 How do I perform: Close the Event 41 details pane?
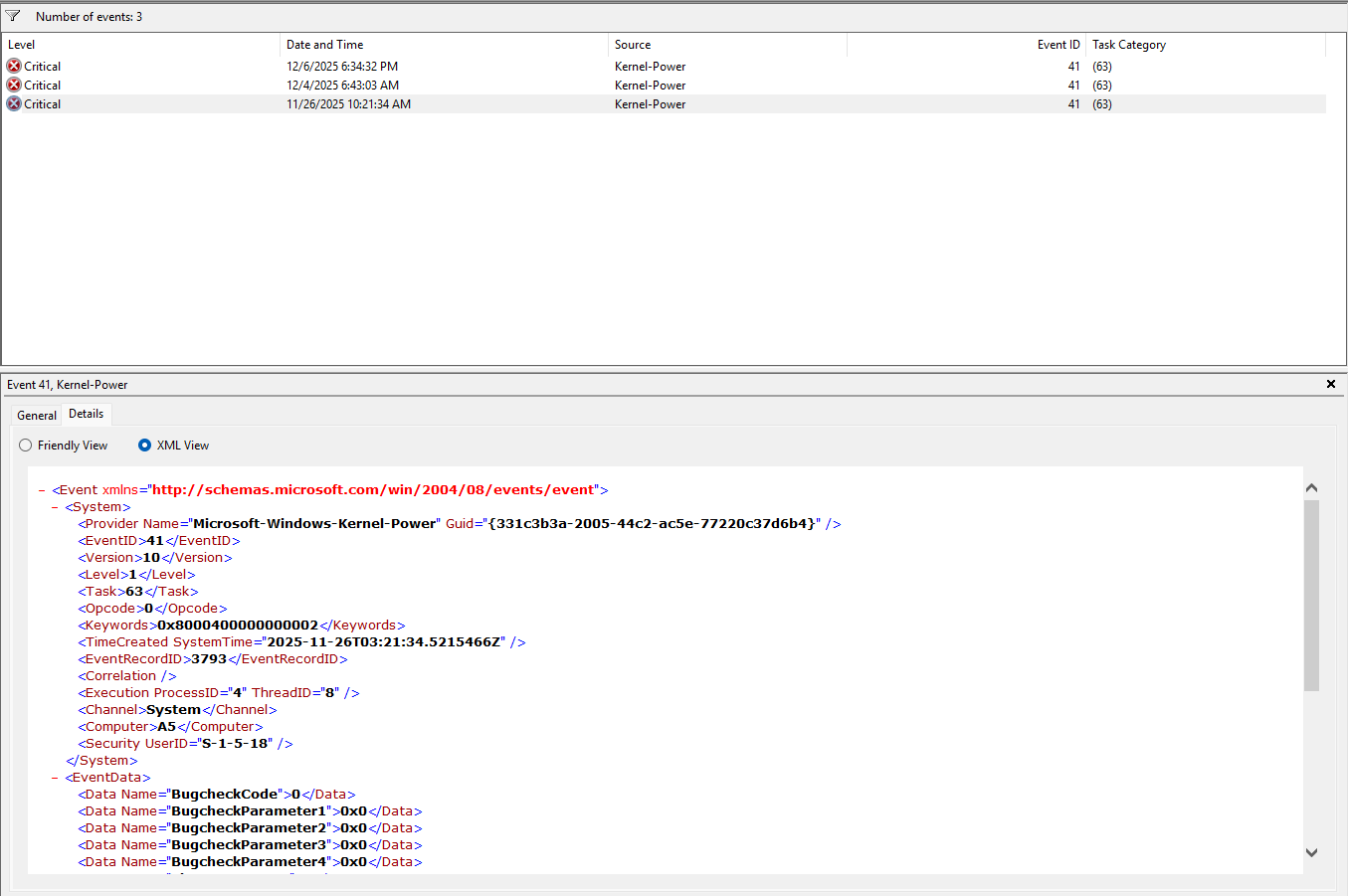(1330, 384)
